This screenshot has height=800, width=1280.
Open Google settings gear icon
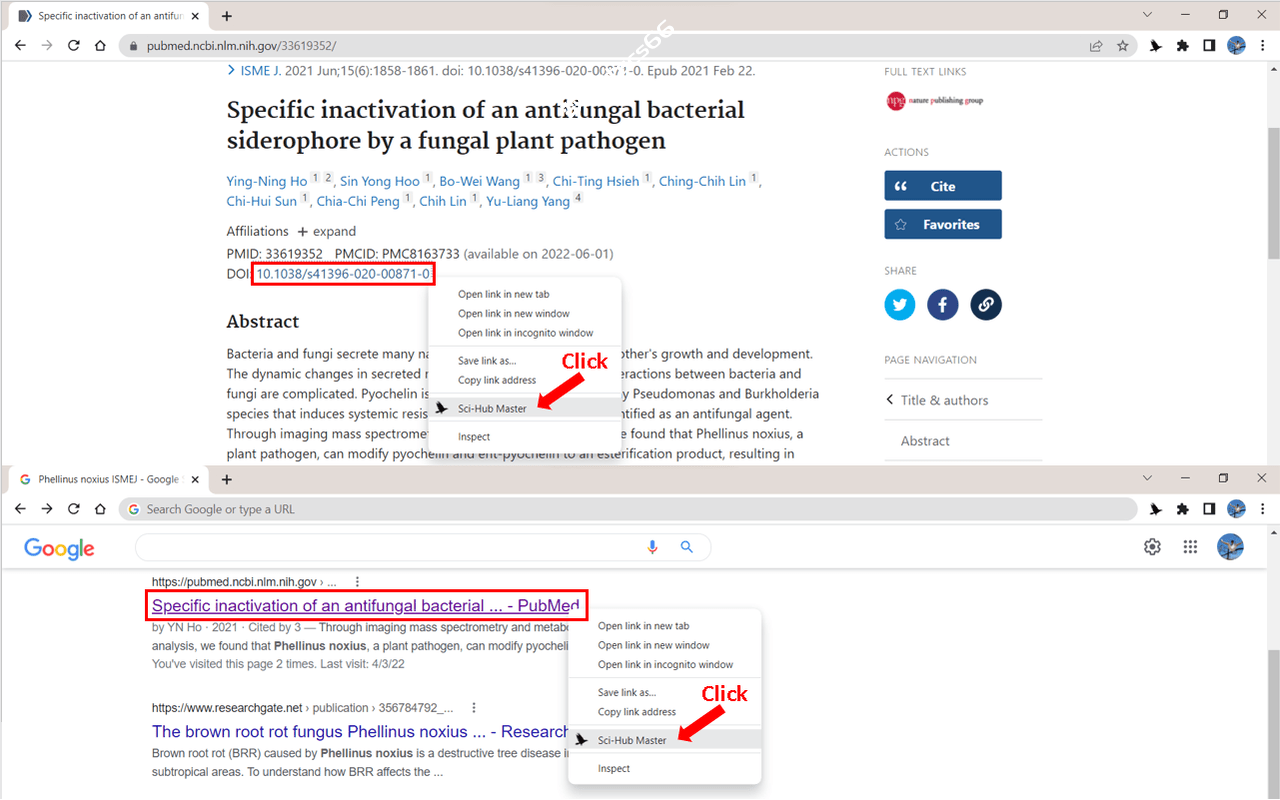(1153, 547)
